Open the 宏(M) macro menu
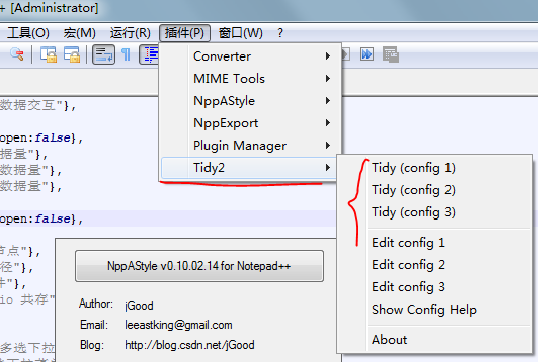The height and width of the screenshot is (362, 538). click(x=79, y=33)
